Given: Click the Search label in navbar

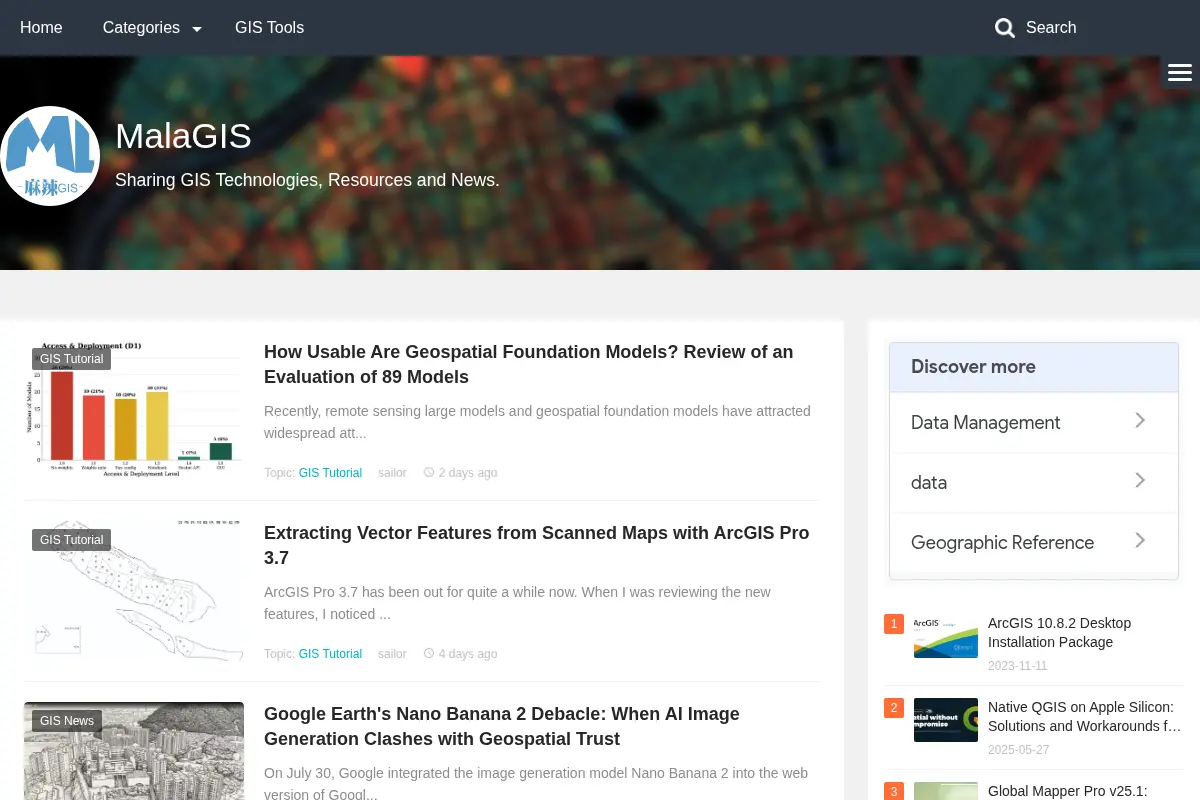Looking at the screenshot, I should pyautogui.click(x=1051, y=28).
